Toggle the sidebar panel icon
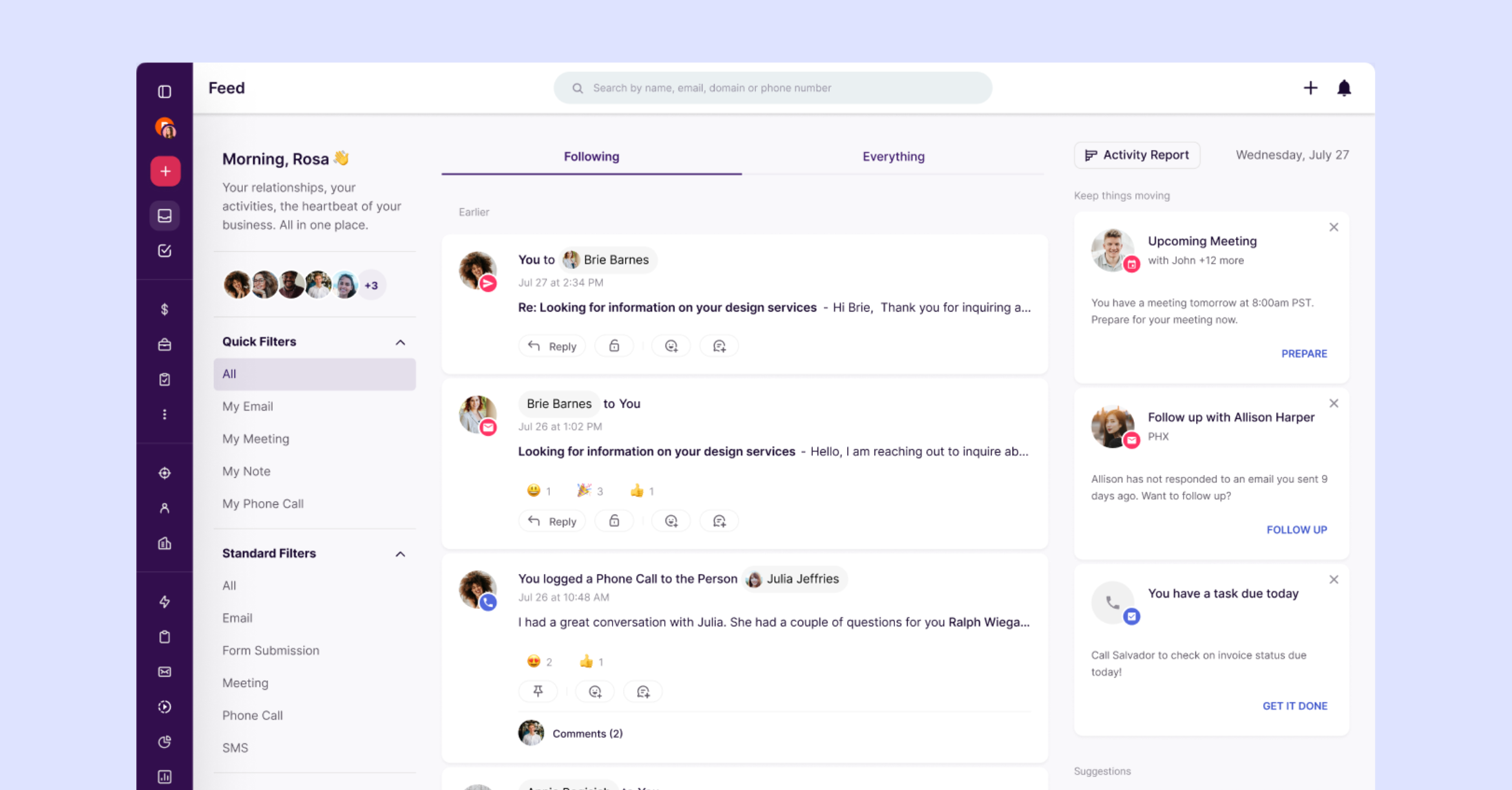The image size is (1512, 790). point(165,91)
